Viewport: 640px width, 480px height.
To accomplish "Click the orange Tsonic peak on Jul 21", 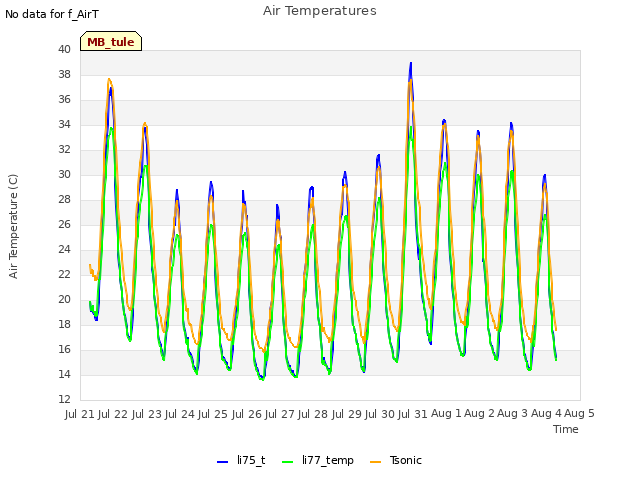I will (109, 79).
